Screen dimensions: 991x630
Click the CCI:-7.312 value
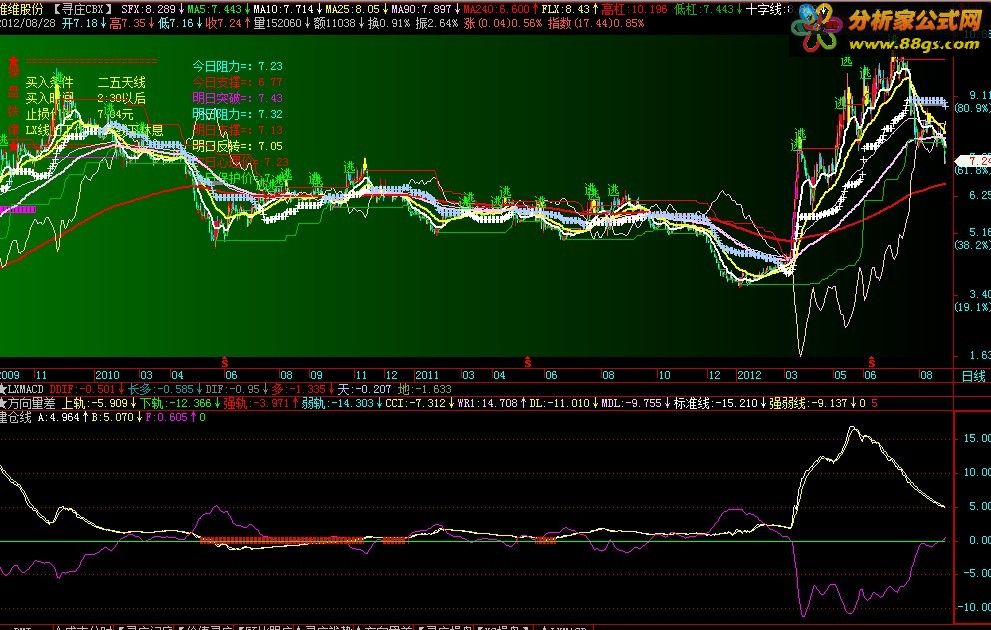[415, 403]
